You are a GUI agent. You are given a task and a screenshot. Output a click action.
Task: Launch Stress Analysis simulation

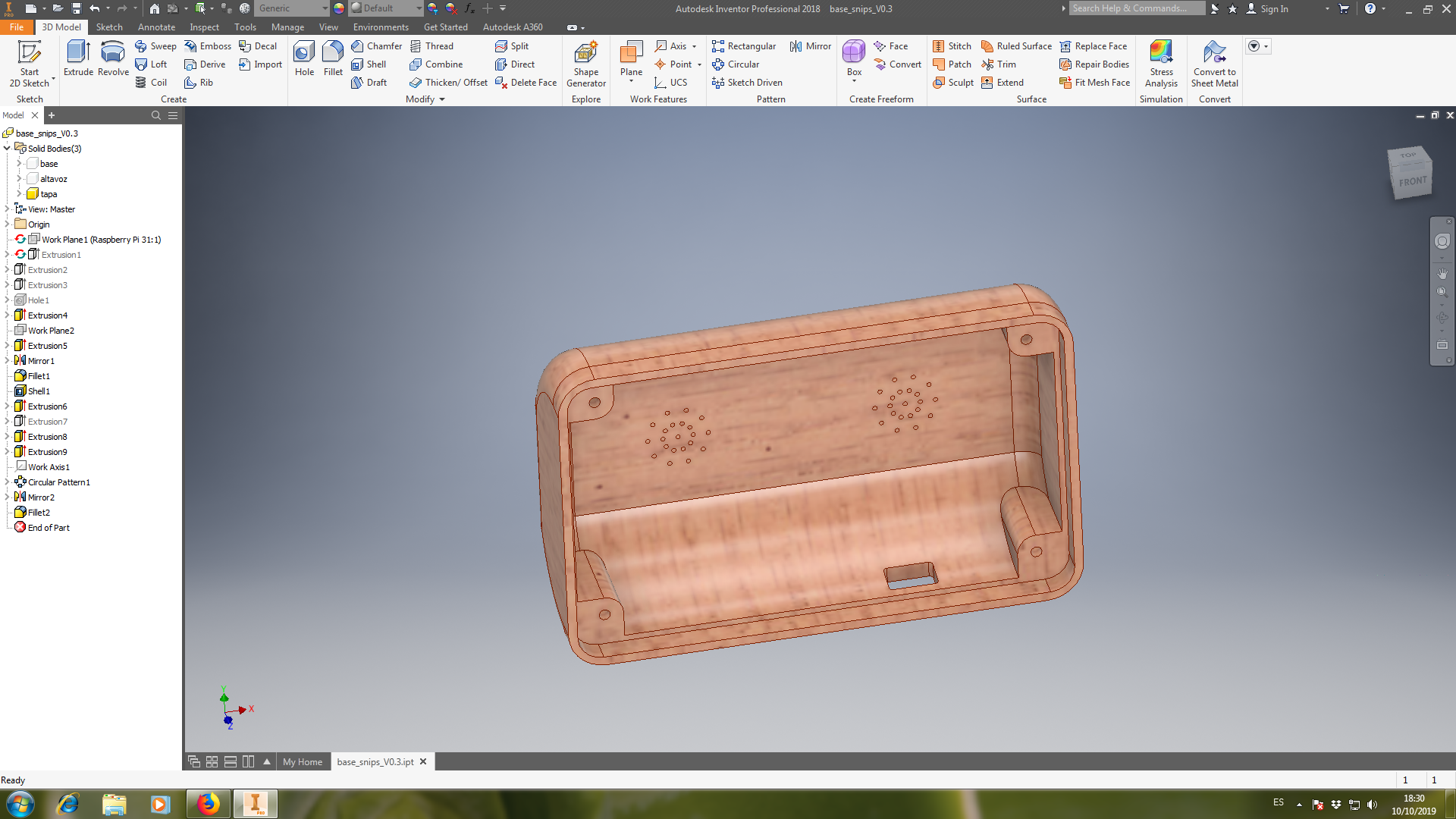click(x=1161, y=62)
